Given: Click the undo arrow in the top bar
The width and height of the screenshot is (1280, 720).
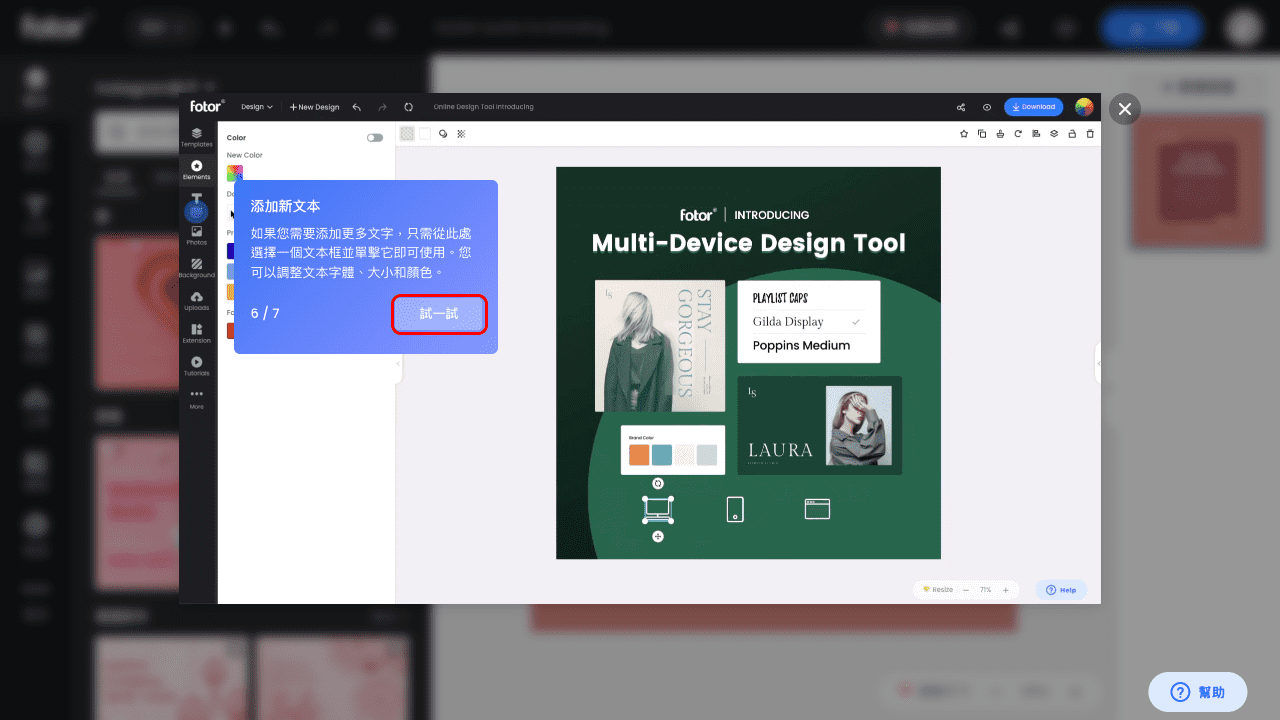Looking at the screenshot, I should point(356,106).
